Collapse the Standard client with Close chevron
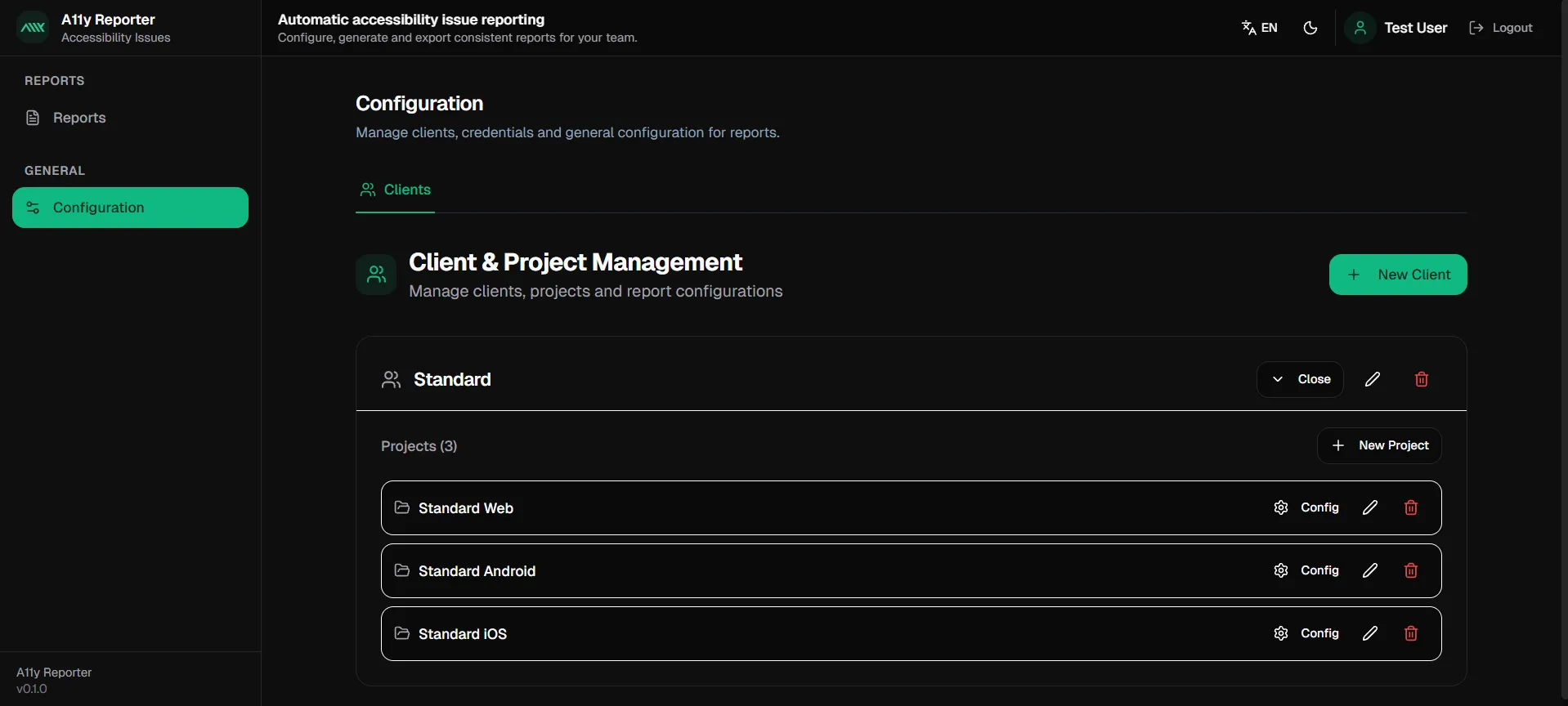 pos(1300,379)
